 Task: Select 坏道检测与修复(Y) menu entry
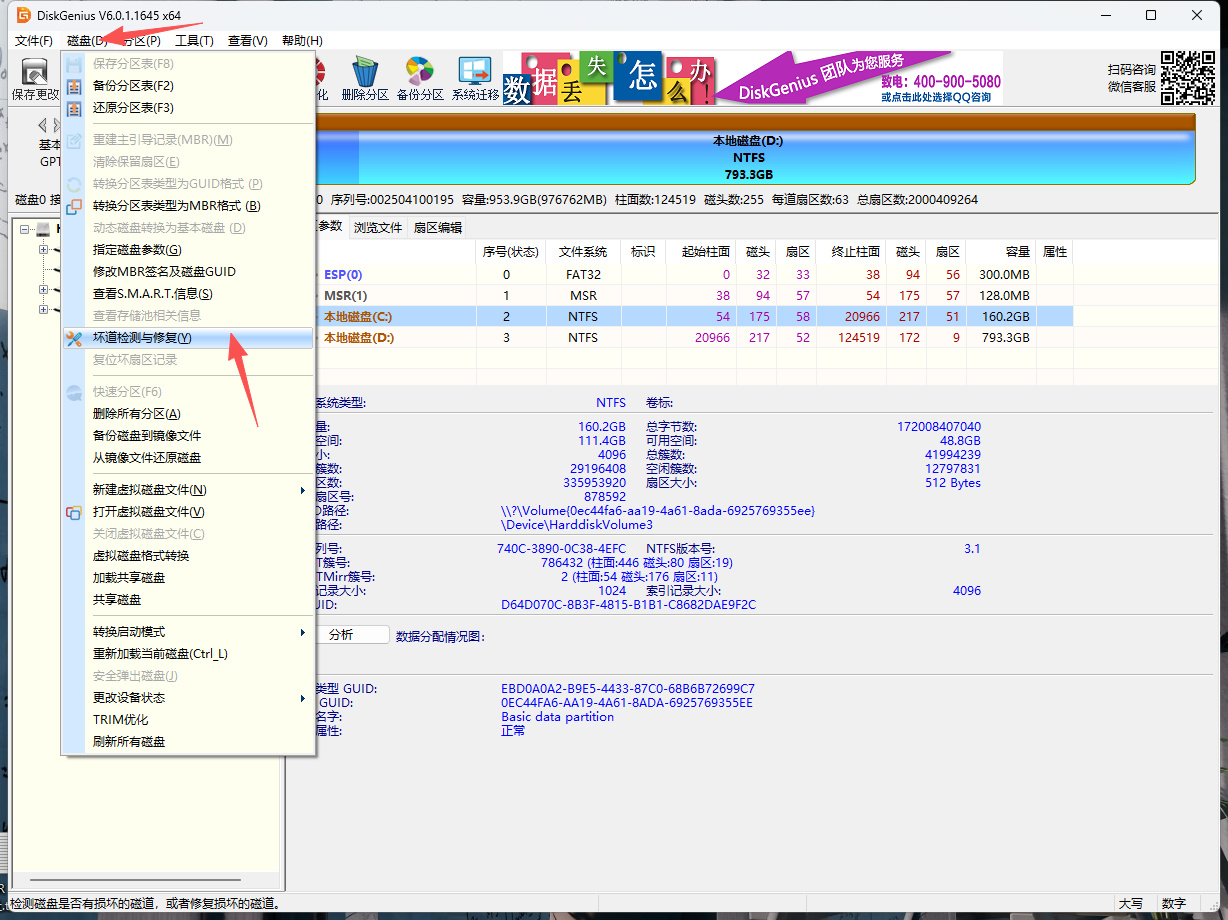pos(188,338)
